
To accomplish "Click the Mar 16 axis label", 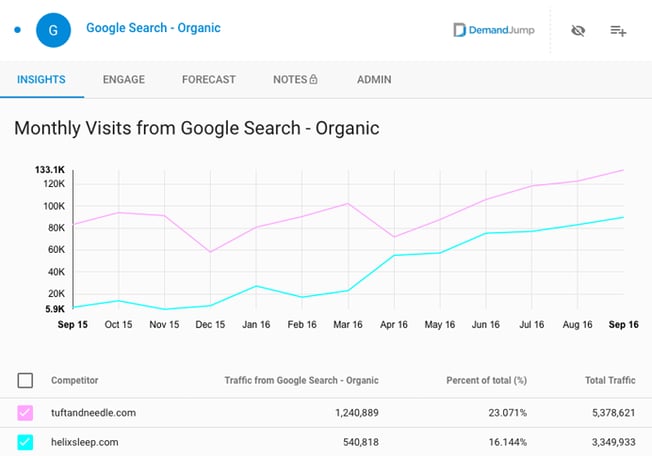I will [x=348, y=325].
